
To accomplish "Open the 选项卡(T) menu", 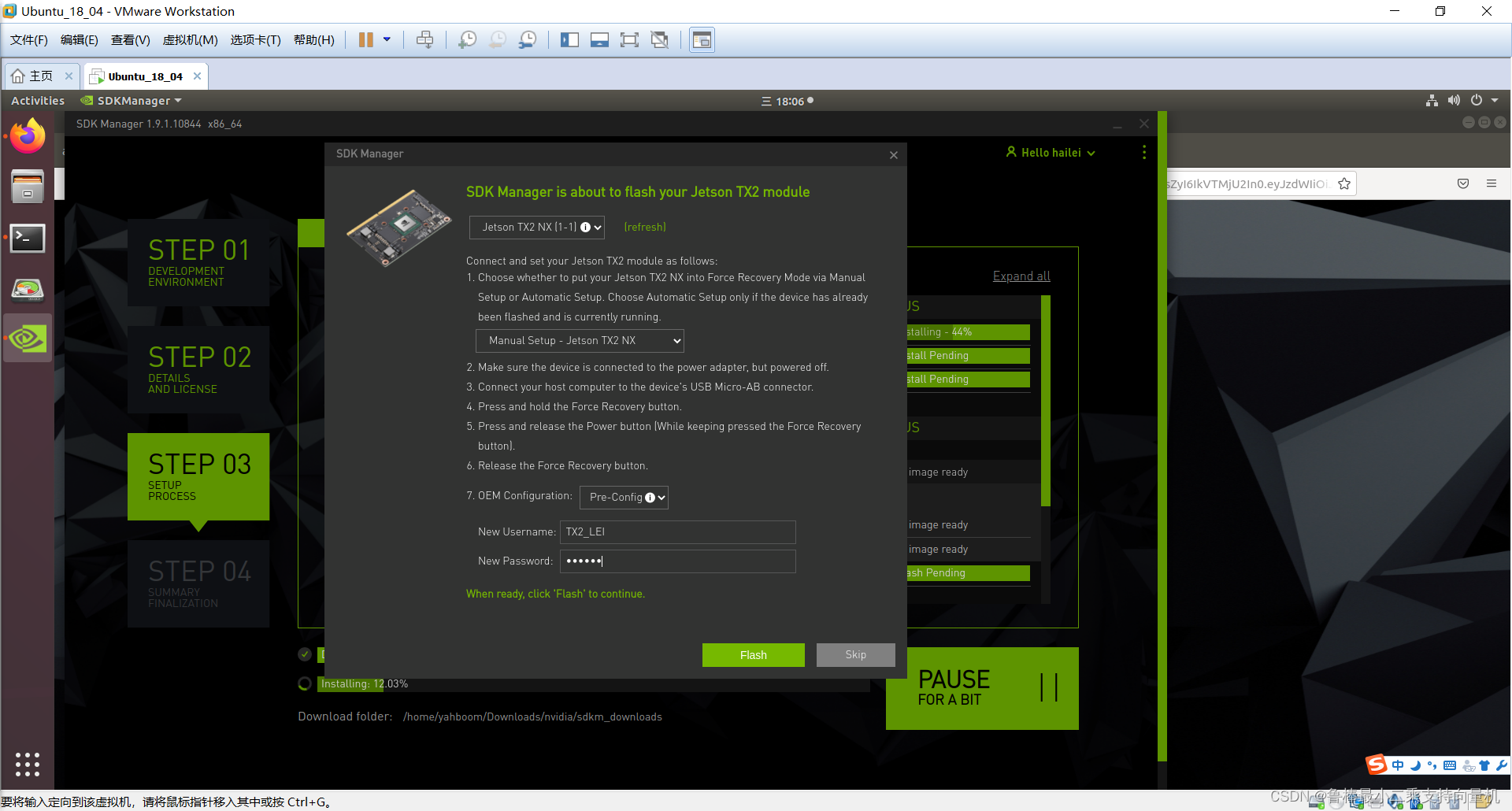I will [x=256, y=40].
